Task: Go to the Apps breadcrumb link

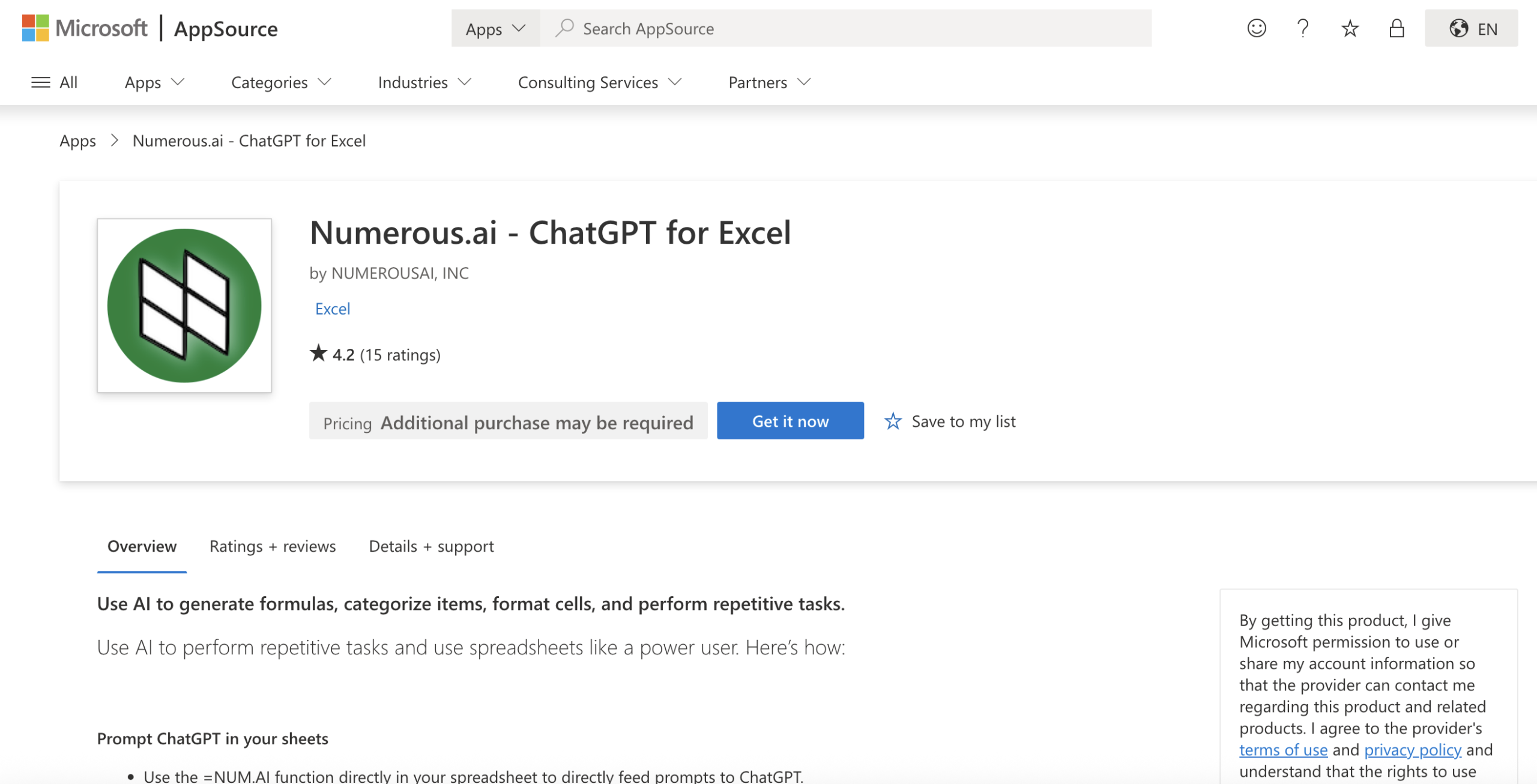Action: (x=77, y=140)
